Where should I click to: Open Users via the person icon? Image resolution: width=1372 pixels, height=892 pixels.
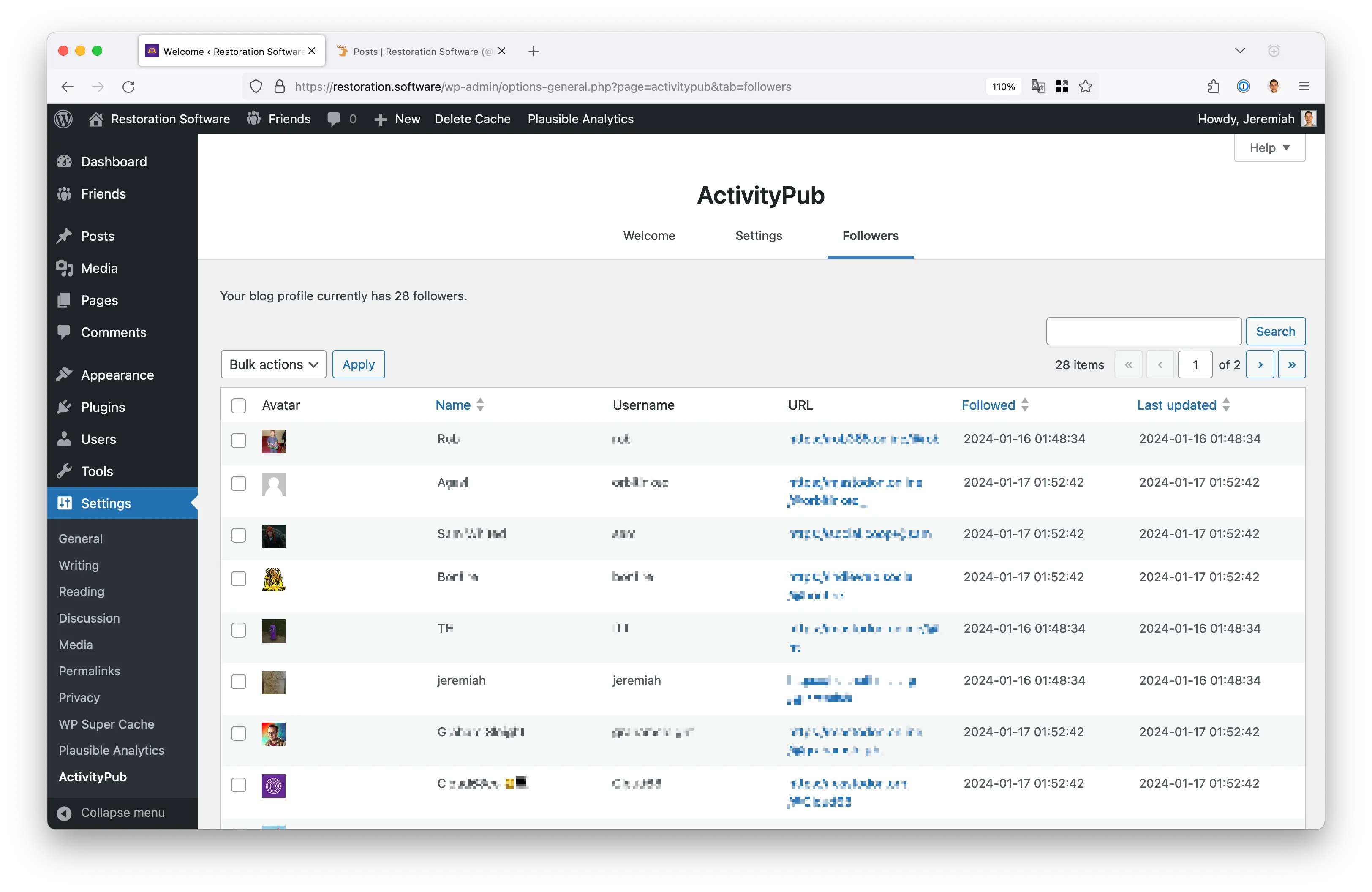(x=65, y=438)
